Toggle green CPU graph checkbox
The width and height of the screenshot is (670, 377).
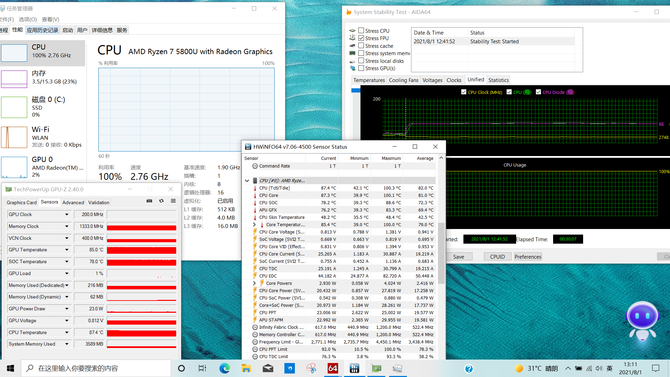click(x=509, y=92)
